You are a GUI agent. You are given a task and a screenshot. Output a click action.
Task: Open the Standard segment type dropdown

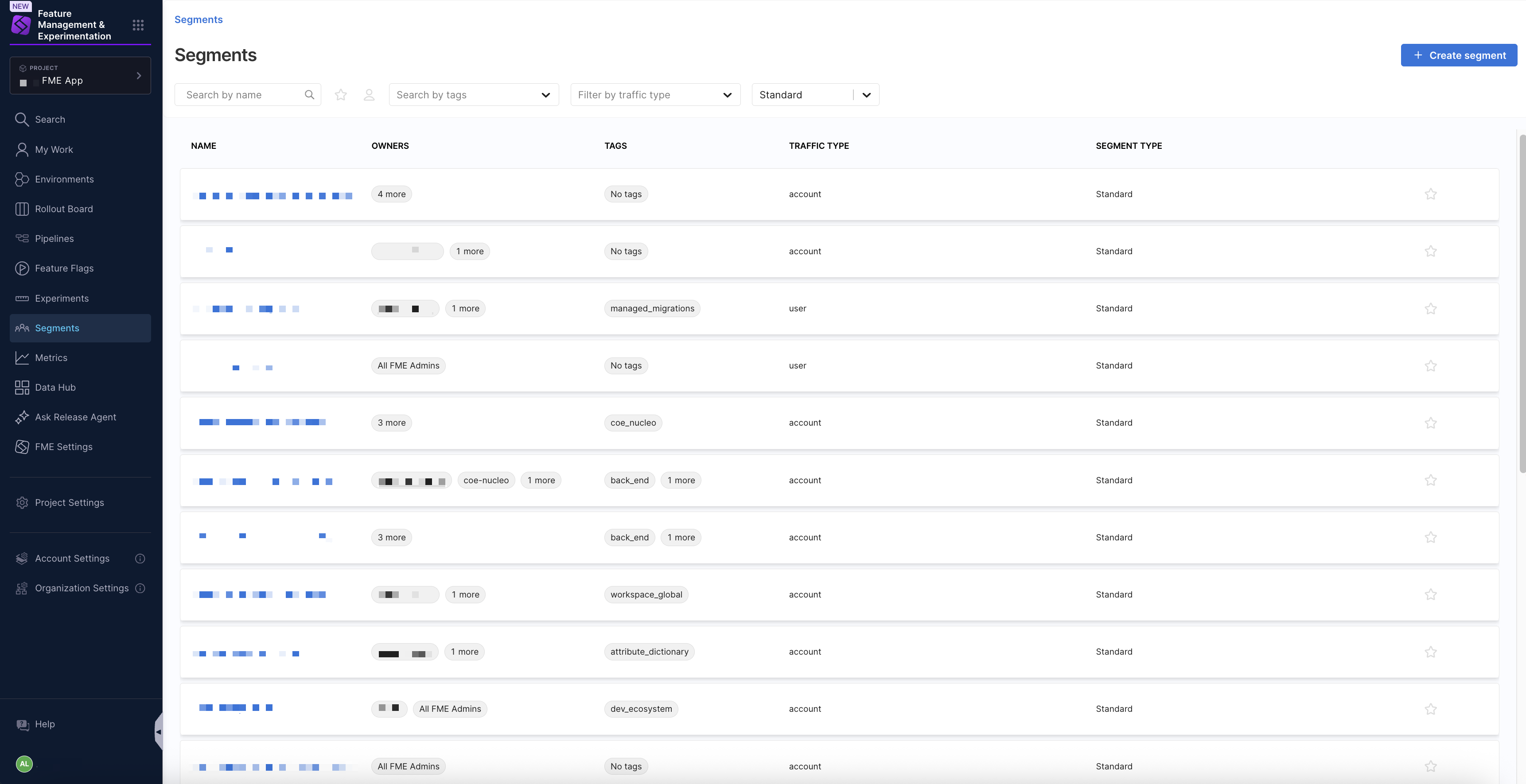click(x=815, y=95)
